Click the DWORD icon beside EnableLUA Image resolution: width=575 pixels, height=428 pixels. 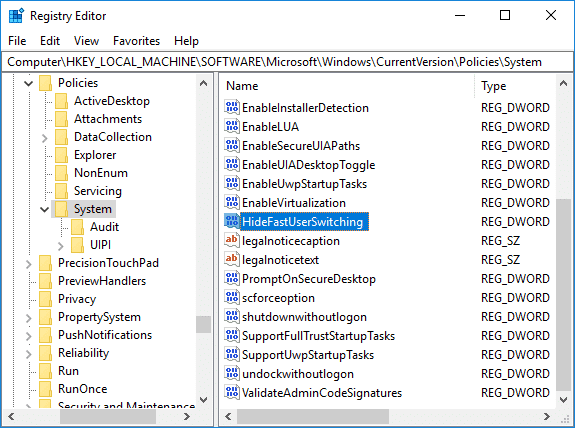(x=231, y=127)
